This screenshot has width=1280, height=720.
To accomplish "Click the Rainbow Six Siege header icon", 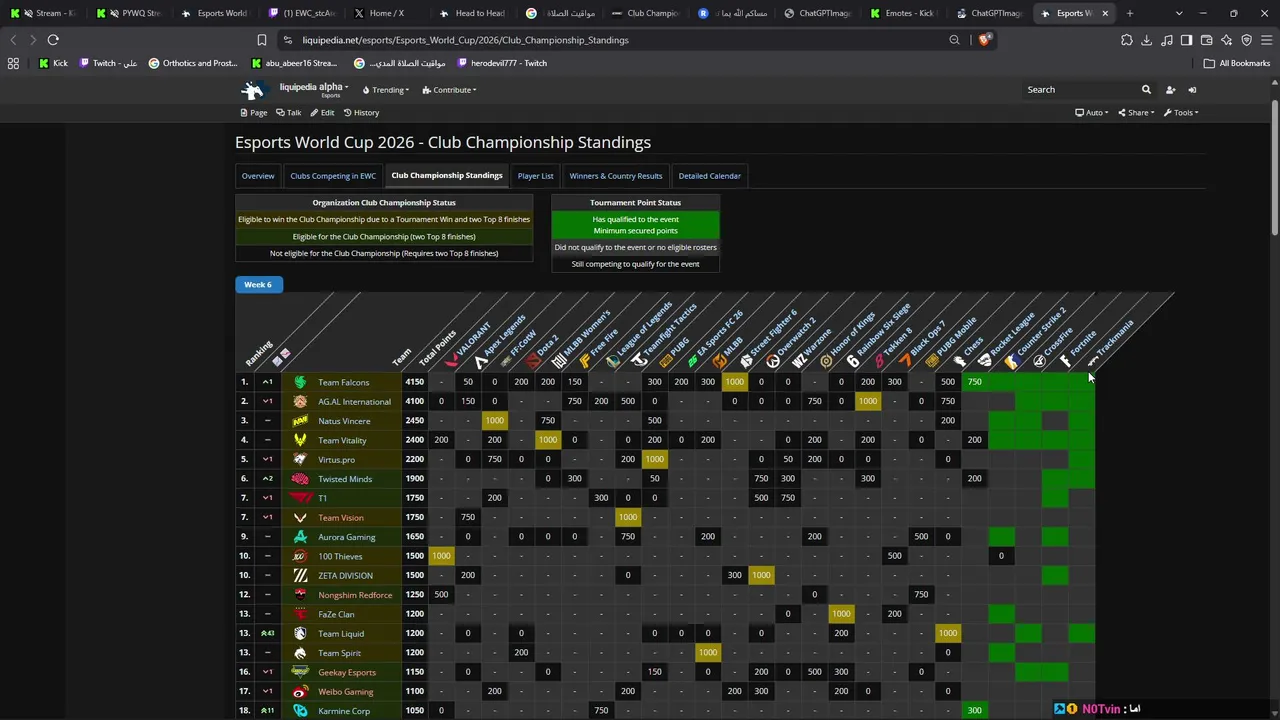I will [x=852, y=360].
